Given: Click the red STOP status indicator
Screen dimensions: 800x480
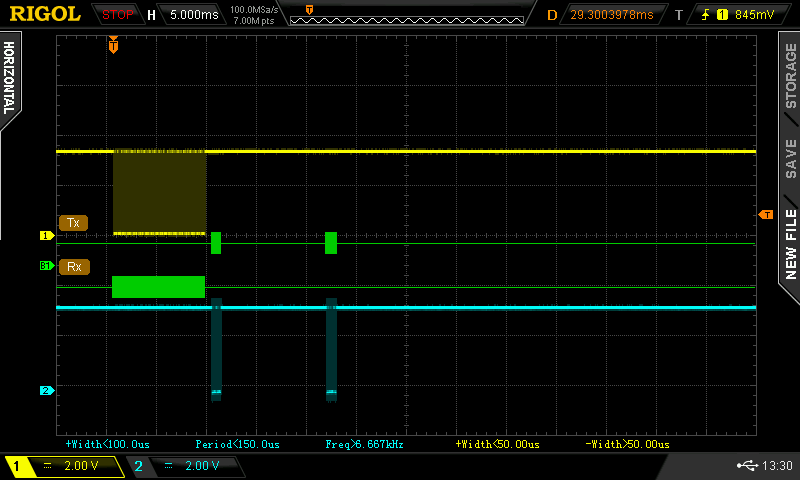Looking at the screenshot, I should click(117, 15).
